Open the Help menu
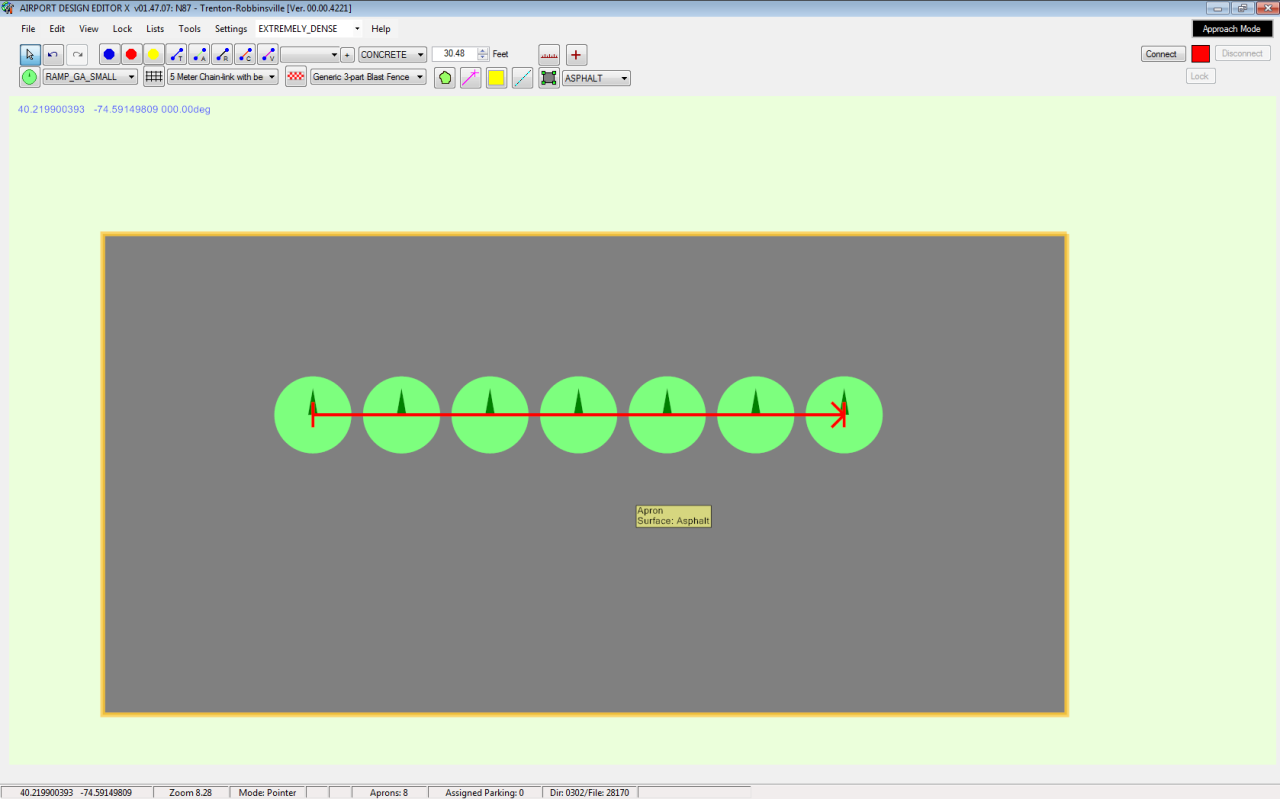1280x799 pixels. coord(381,29)
